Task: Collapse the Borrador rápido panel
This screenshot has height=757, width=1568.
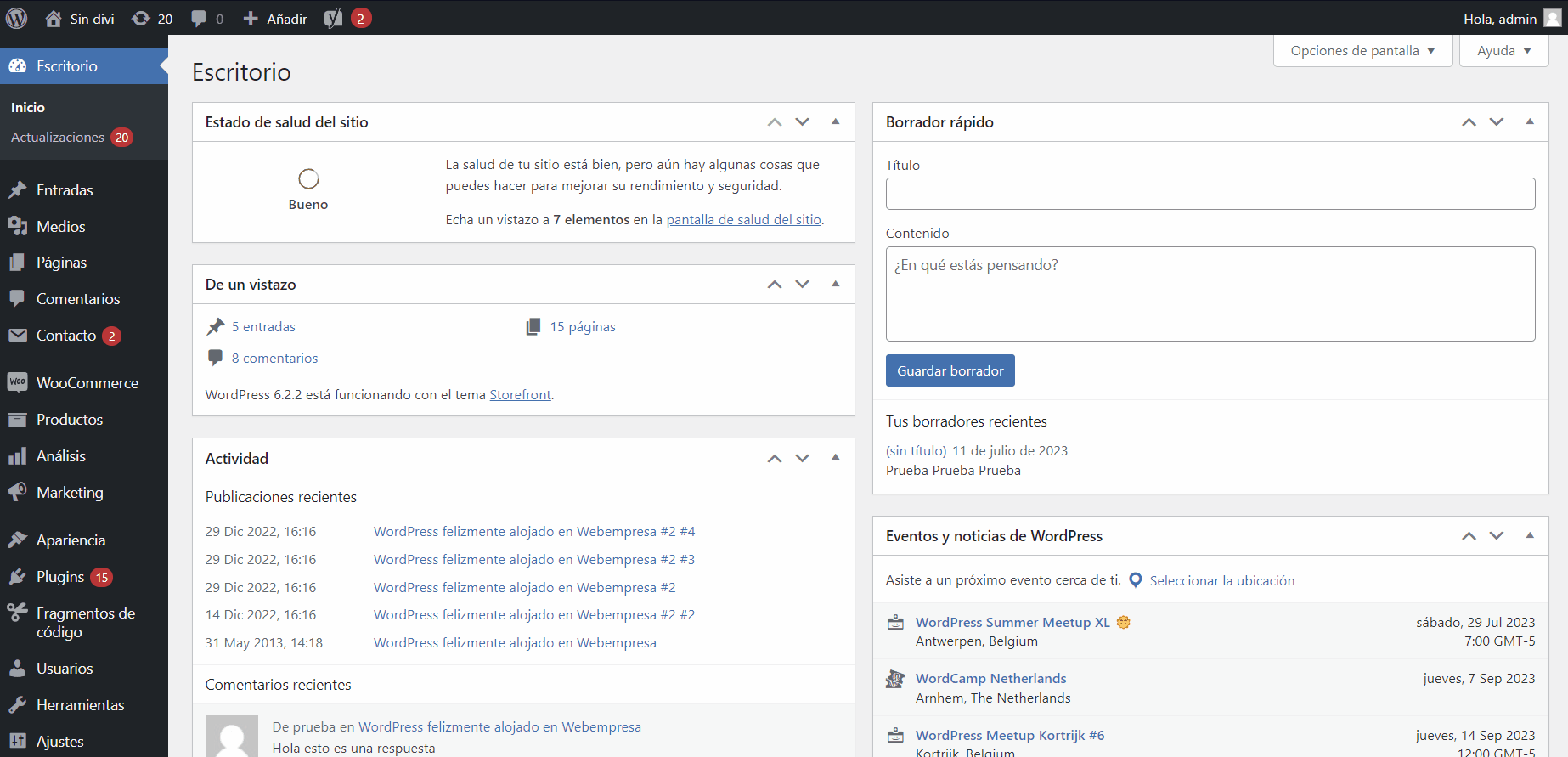Action: coord(1530,121)
